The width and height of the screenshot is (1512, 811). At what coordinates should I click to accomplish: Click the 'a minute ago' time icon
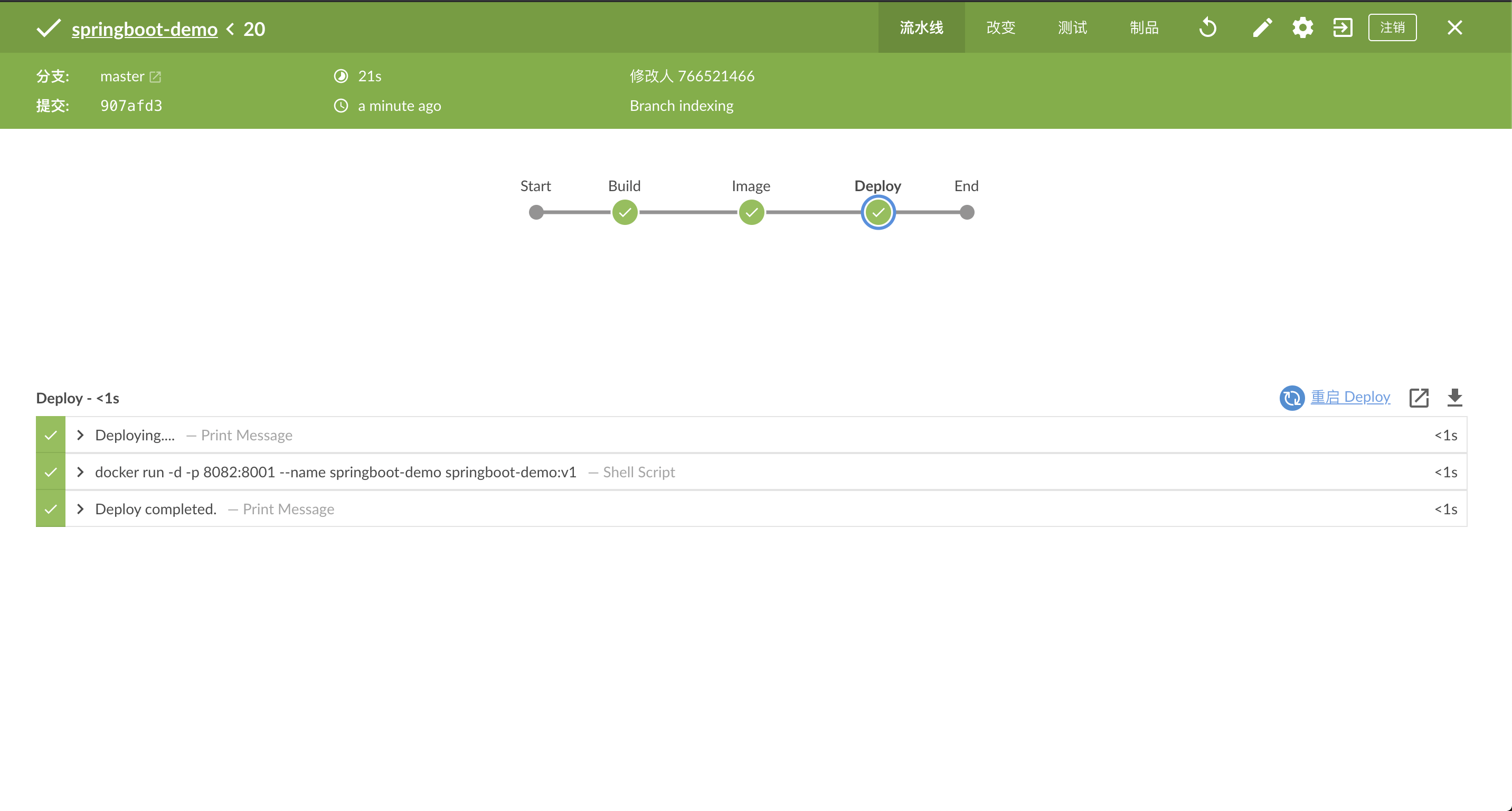click(x=341, y=106)
